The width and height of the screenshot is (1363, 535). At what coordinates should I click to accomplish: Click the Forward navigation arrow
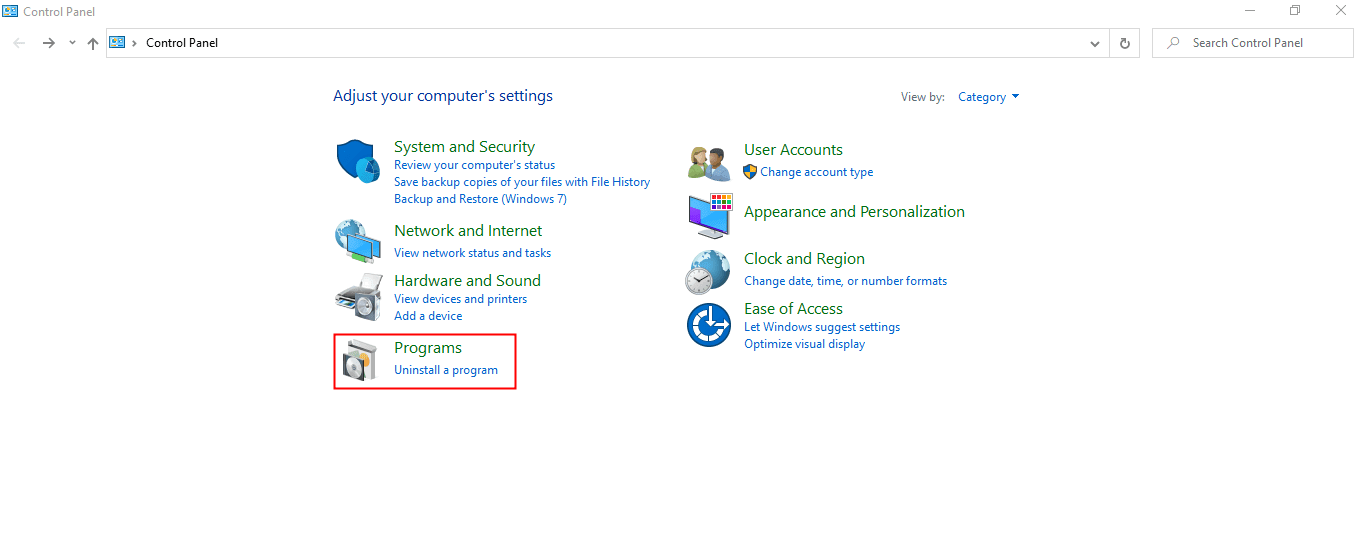coord(48,43)
